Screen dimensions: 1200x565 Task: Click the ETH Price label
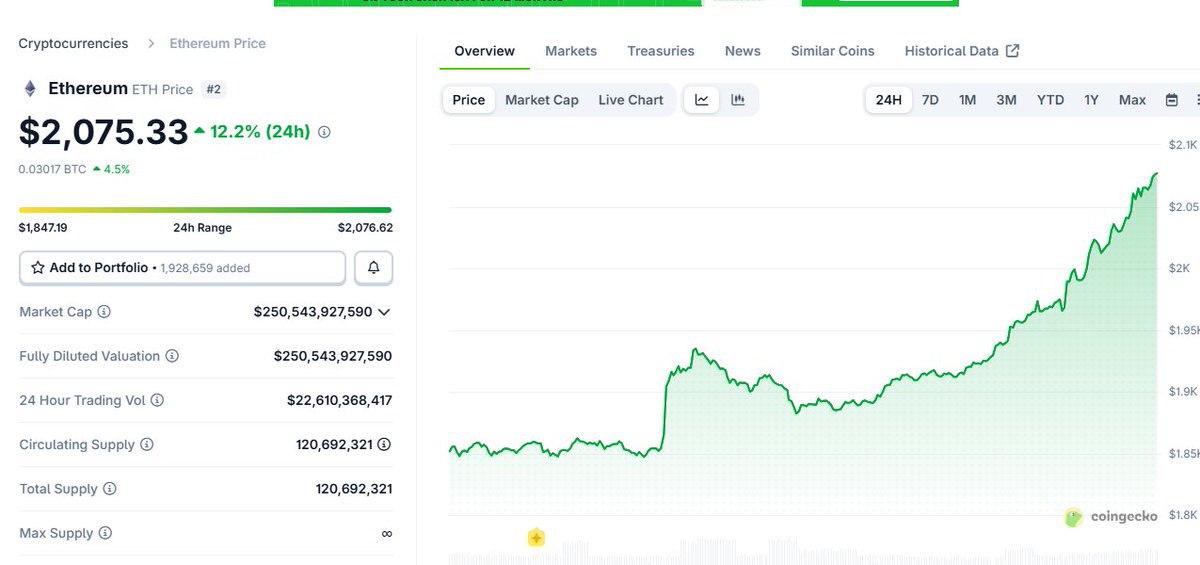click(163, 89)
